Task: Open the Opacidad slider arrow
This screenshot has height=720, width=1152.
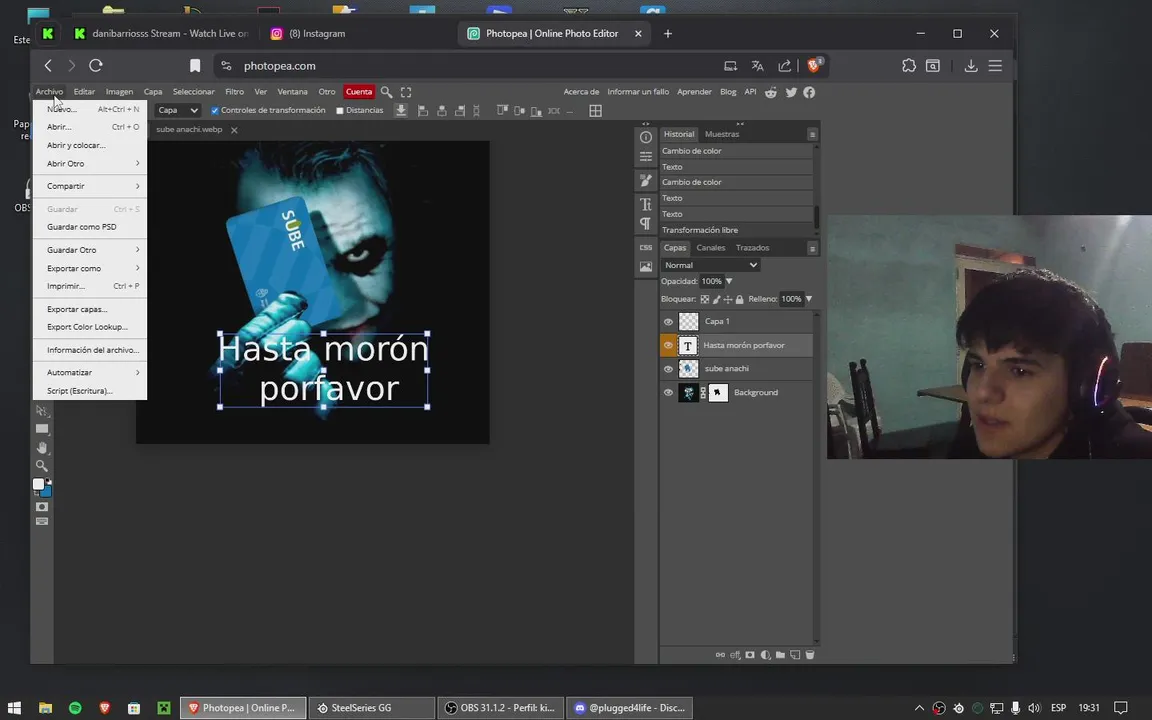Action: (x=729, y=281)
